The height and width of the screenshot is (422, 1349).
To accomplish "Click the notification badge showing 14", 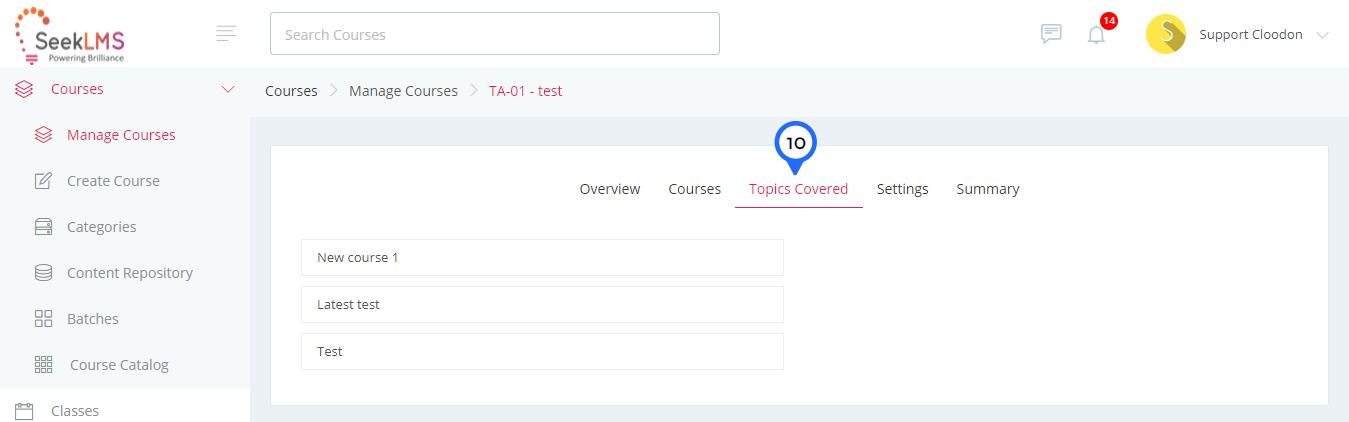I will (1109, 21).
